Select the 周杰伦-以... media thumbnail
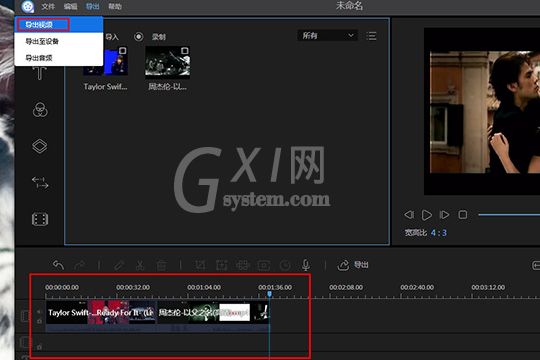 point(167,62)
